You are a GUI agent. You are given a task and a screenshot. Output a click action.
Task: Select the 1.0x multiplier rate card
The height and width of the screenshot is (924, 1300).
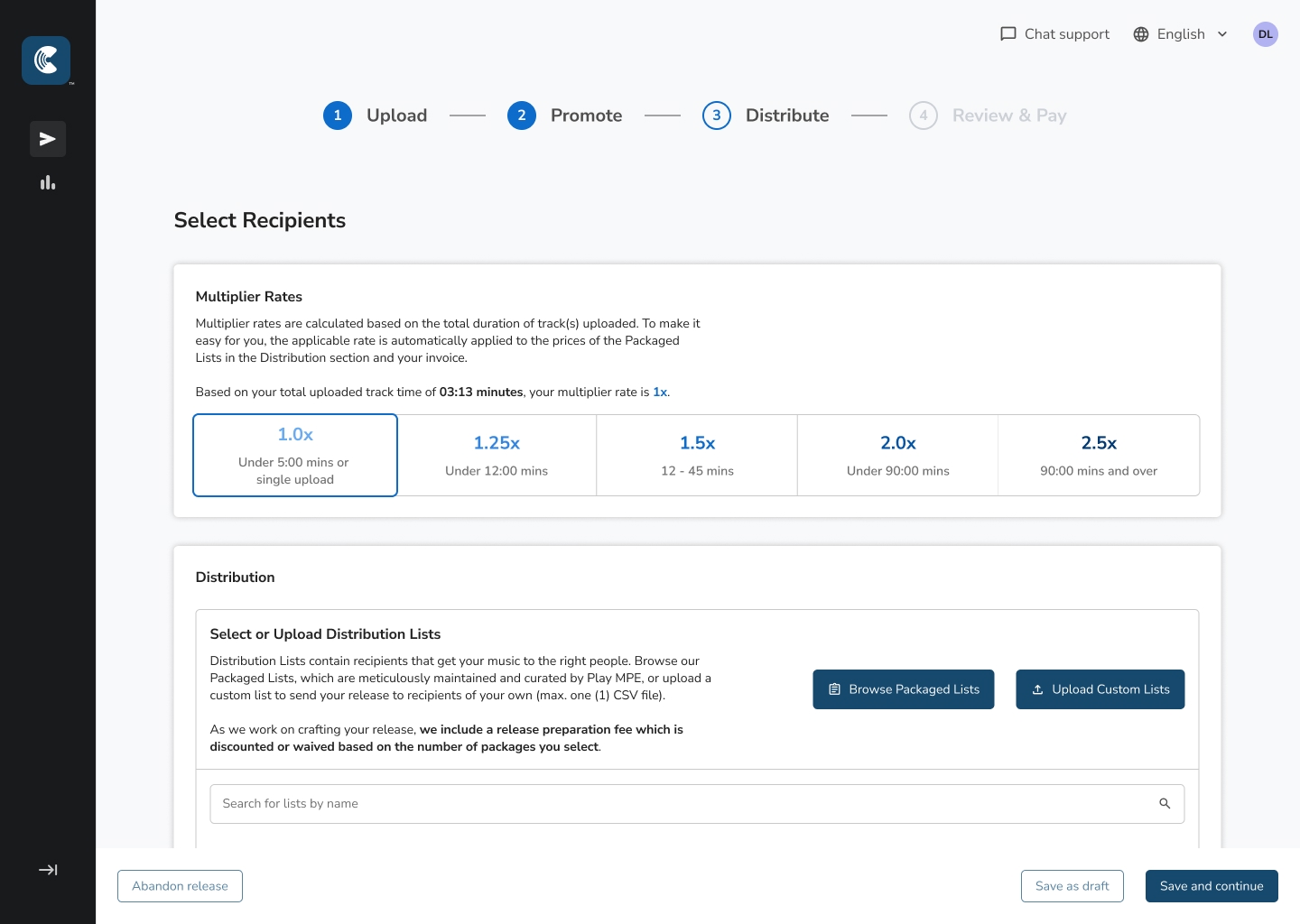(x=295, y=456)
